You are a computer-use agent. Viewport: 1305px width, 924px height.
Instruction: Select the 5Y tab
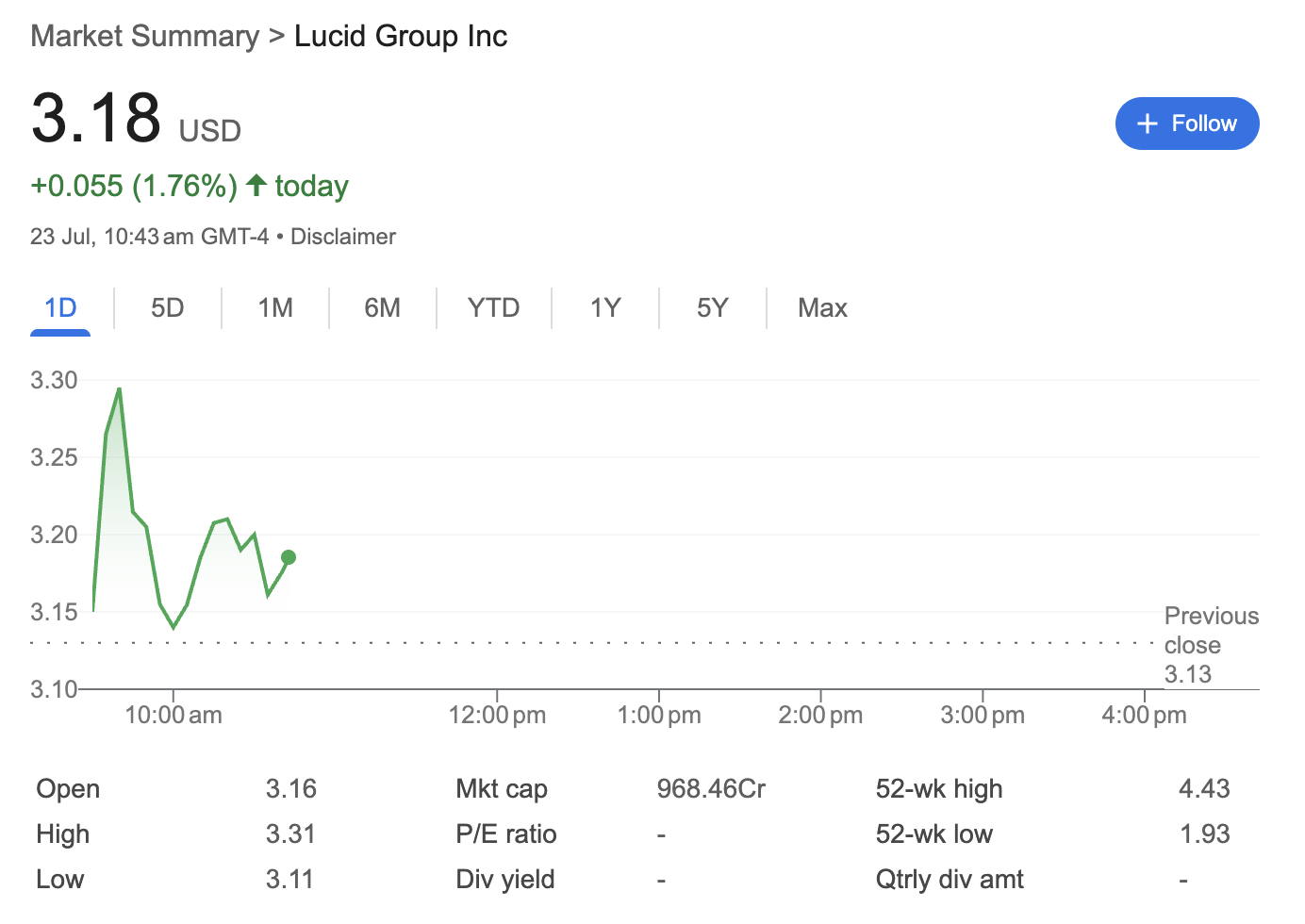click(713, 308)
